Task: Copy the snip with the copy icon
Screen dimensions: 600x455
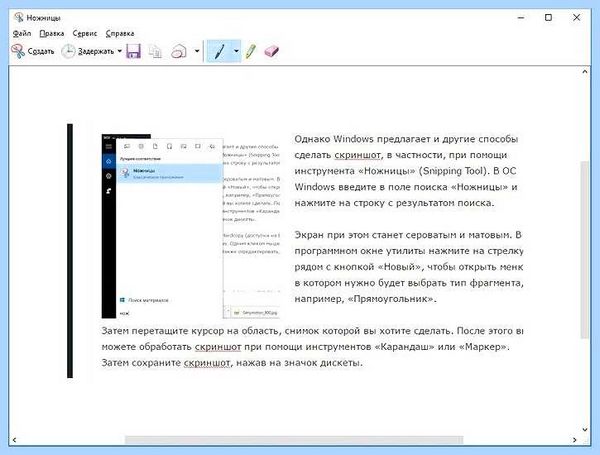Action: [x=155, y=51]
